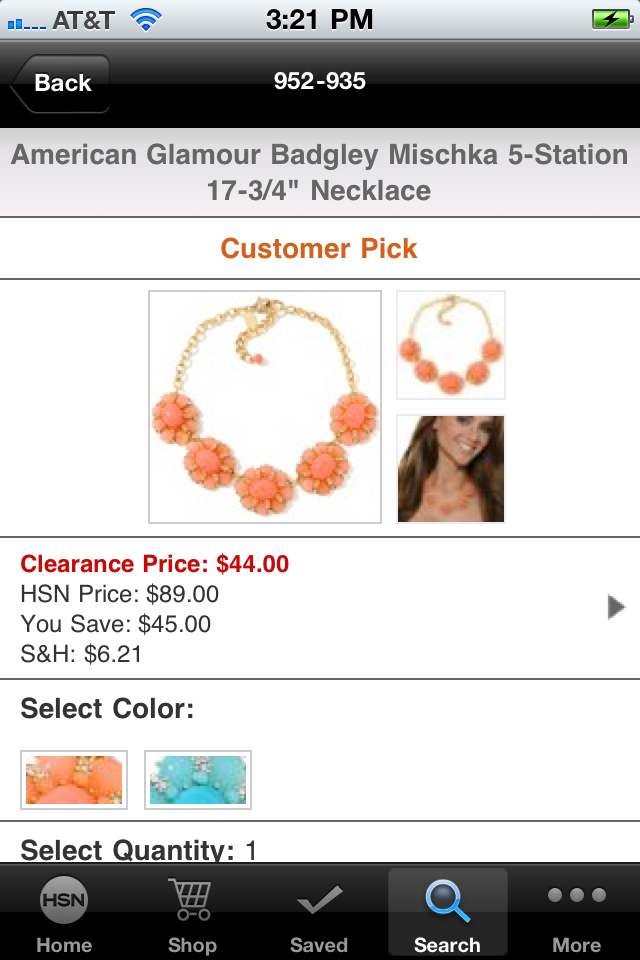Choose the turquoise blue color swatch
This screenshot has width=640, height=960.
198,780
